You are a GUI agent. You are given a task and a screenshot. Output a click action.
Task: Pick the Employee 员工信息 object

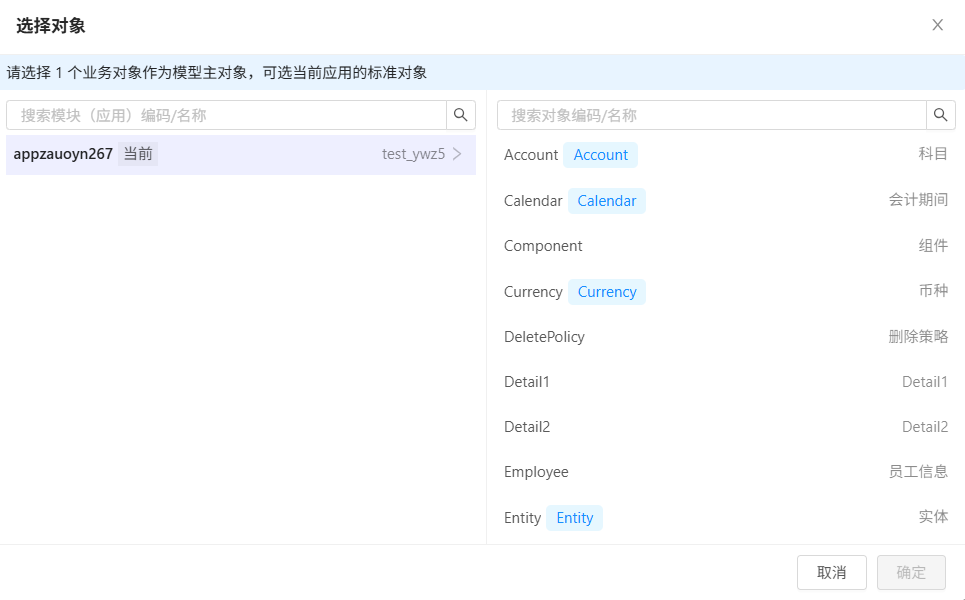pyautogui.click(x=725, y=472)
